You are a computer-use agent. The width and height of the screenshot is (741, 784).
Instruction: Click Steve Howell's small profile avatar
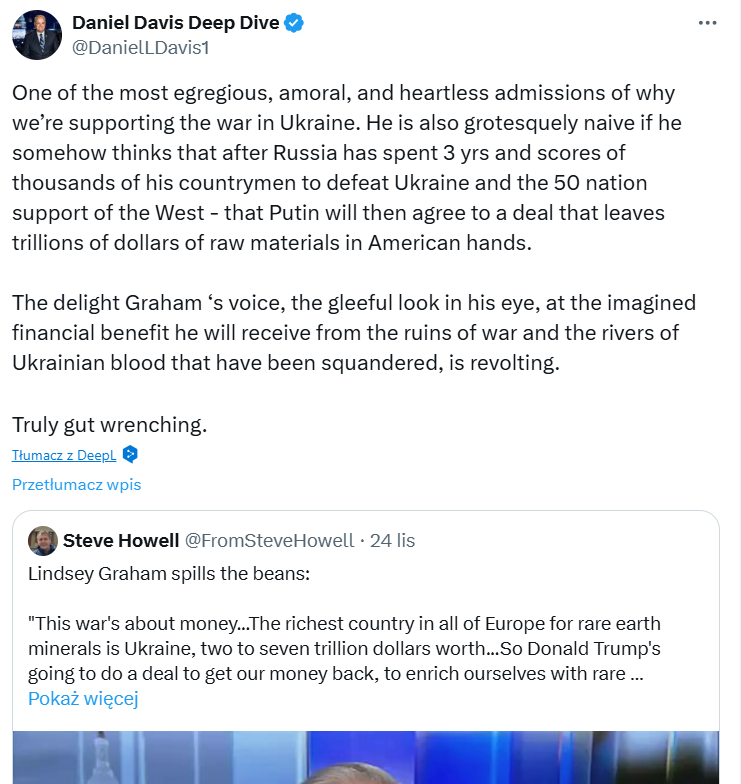42,540
